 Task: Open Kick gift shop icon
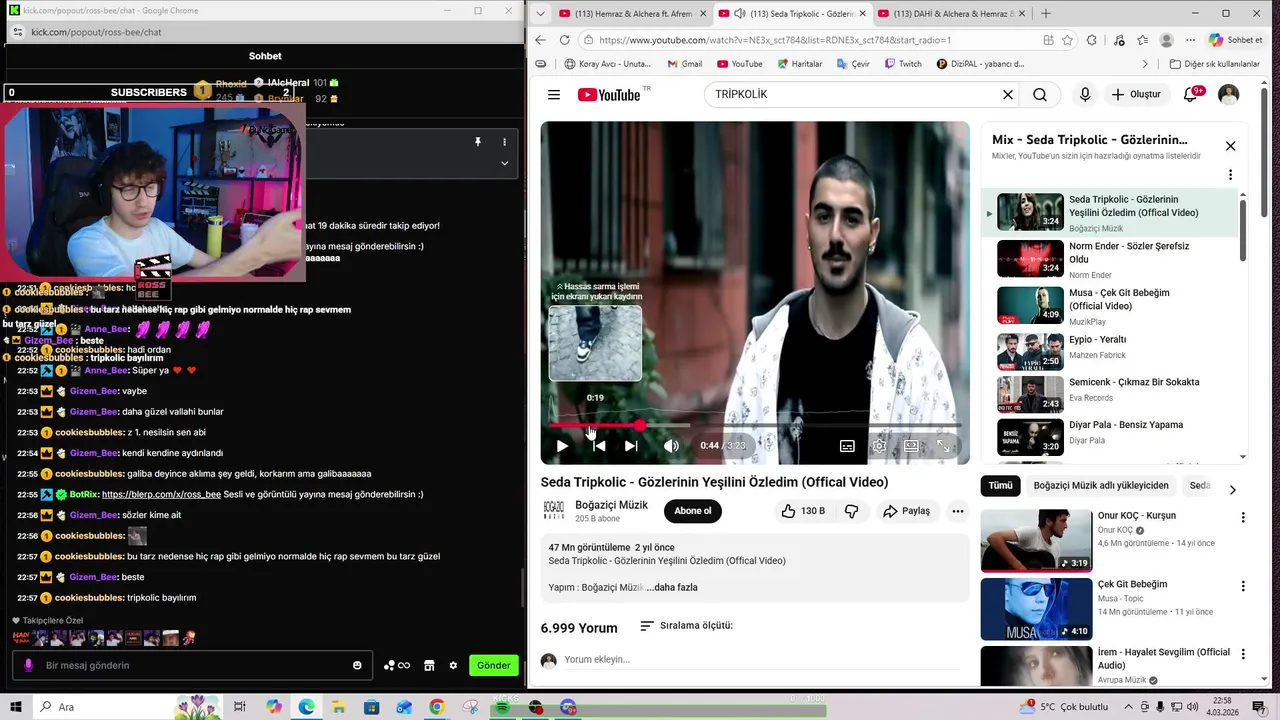tap(429, 665)
